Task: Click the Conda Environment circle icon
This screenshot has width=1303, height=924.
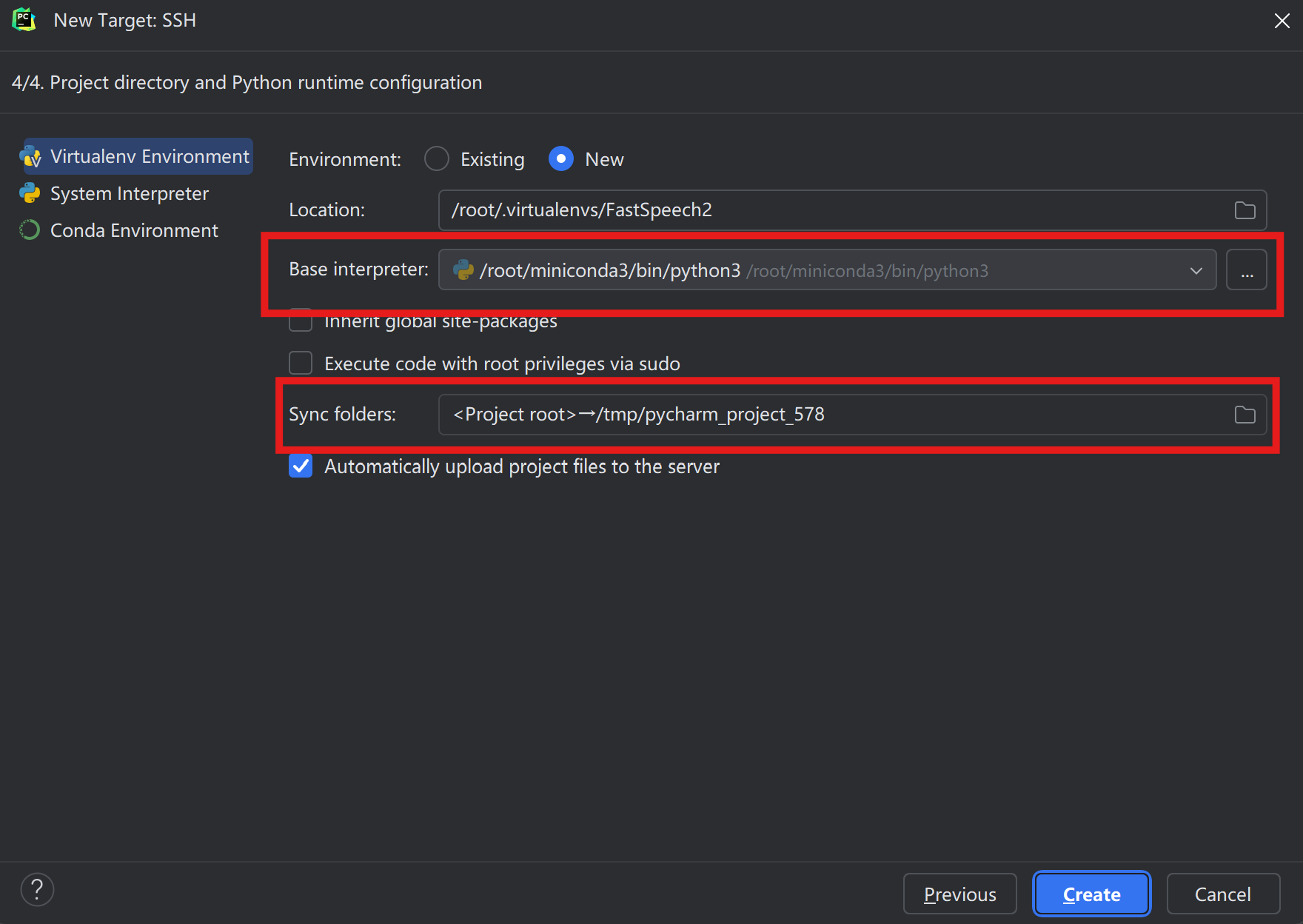Action: (x=30, y=230)
